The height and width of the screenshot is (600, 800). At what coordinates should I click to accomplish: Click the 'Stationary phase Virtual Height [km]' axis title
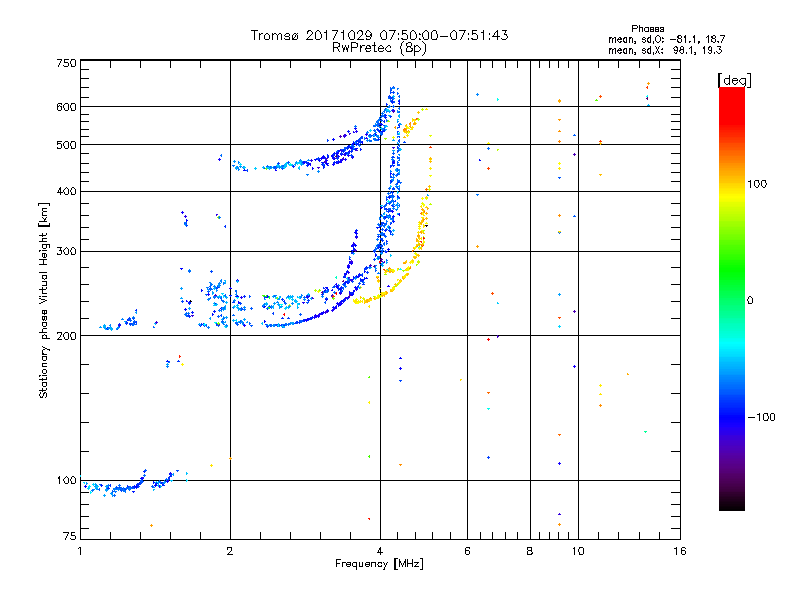(44, 300)
